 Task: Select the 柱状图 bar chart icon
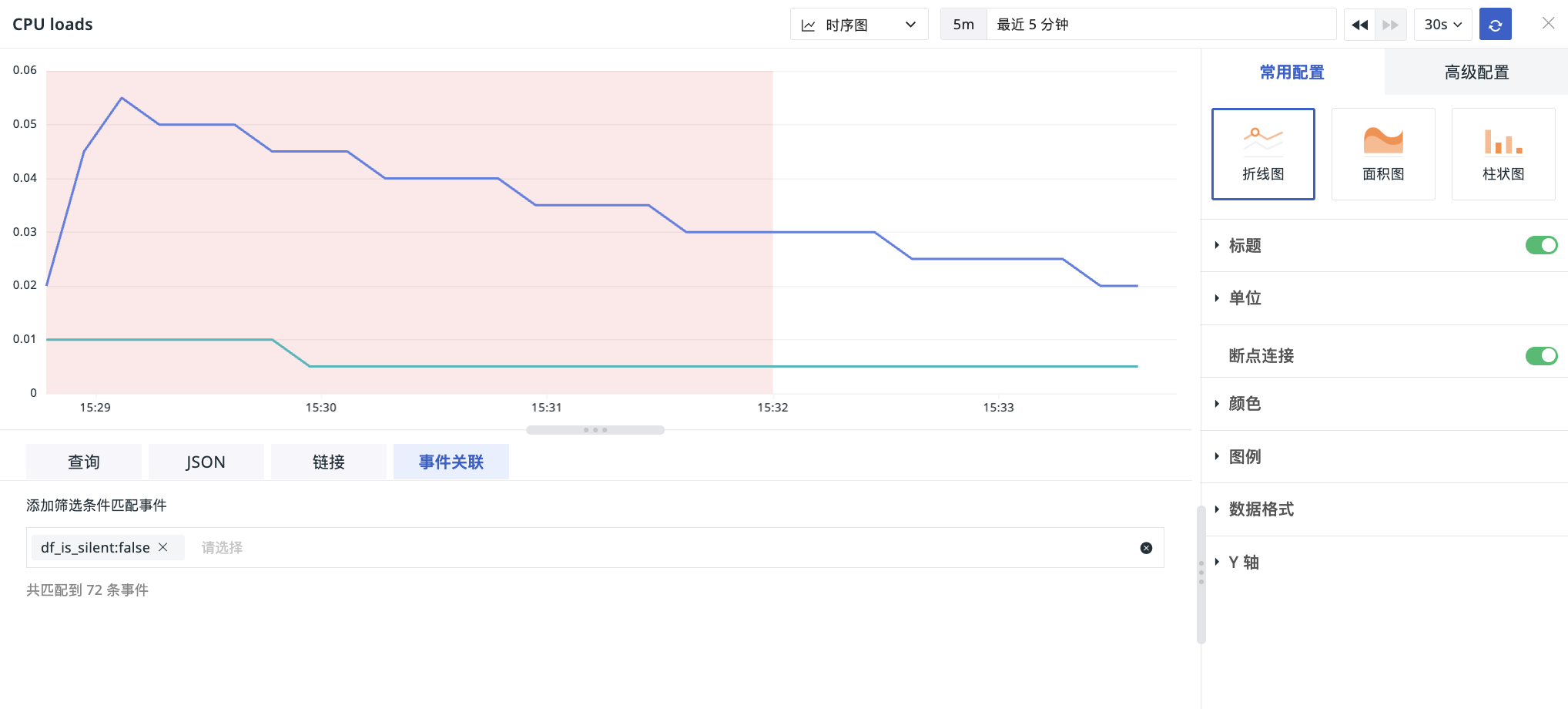point(1503,154)
